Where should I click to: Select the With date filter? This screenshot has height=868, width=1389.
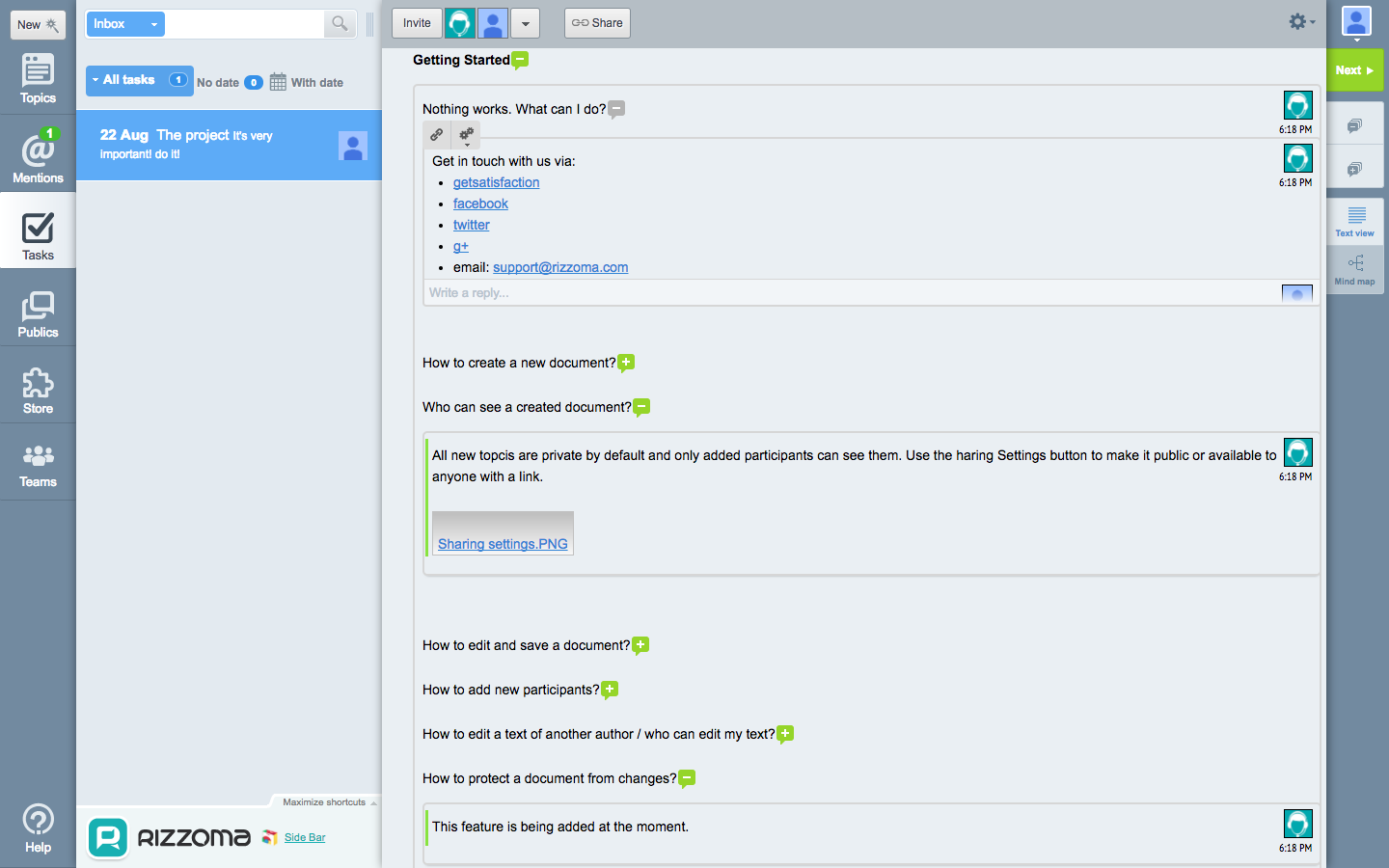307,83
